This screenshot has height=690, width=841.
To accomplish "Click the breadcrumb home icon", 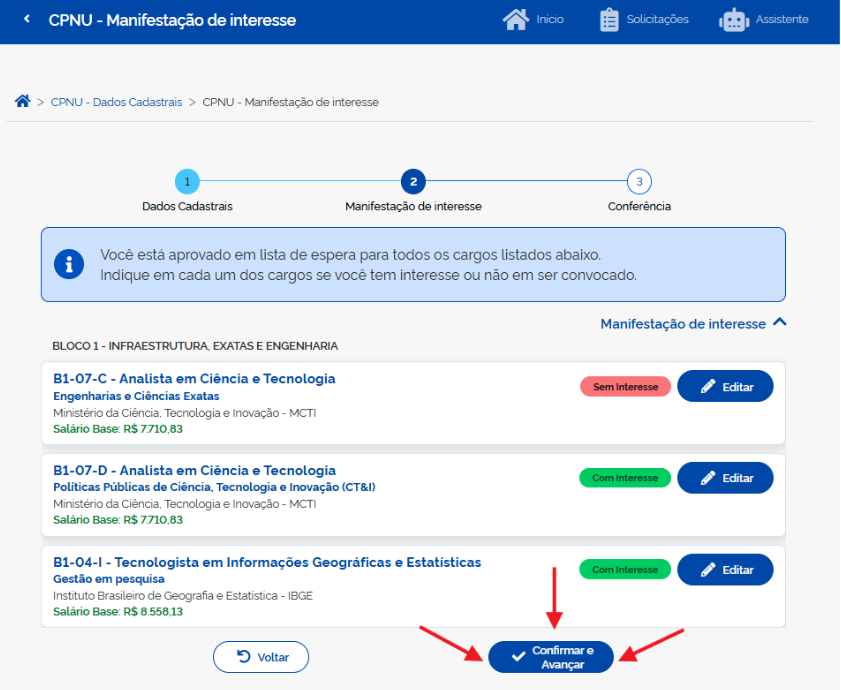I will (22, 102).
